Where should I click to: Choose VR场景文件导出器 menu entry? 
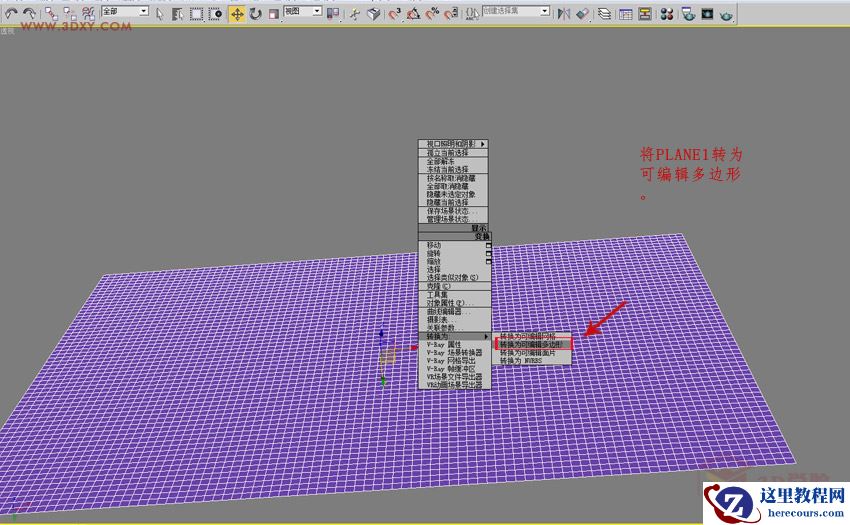(454, 376)
